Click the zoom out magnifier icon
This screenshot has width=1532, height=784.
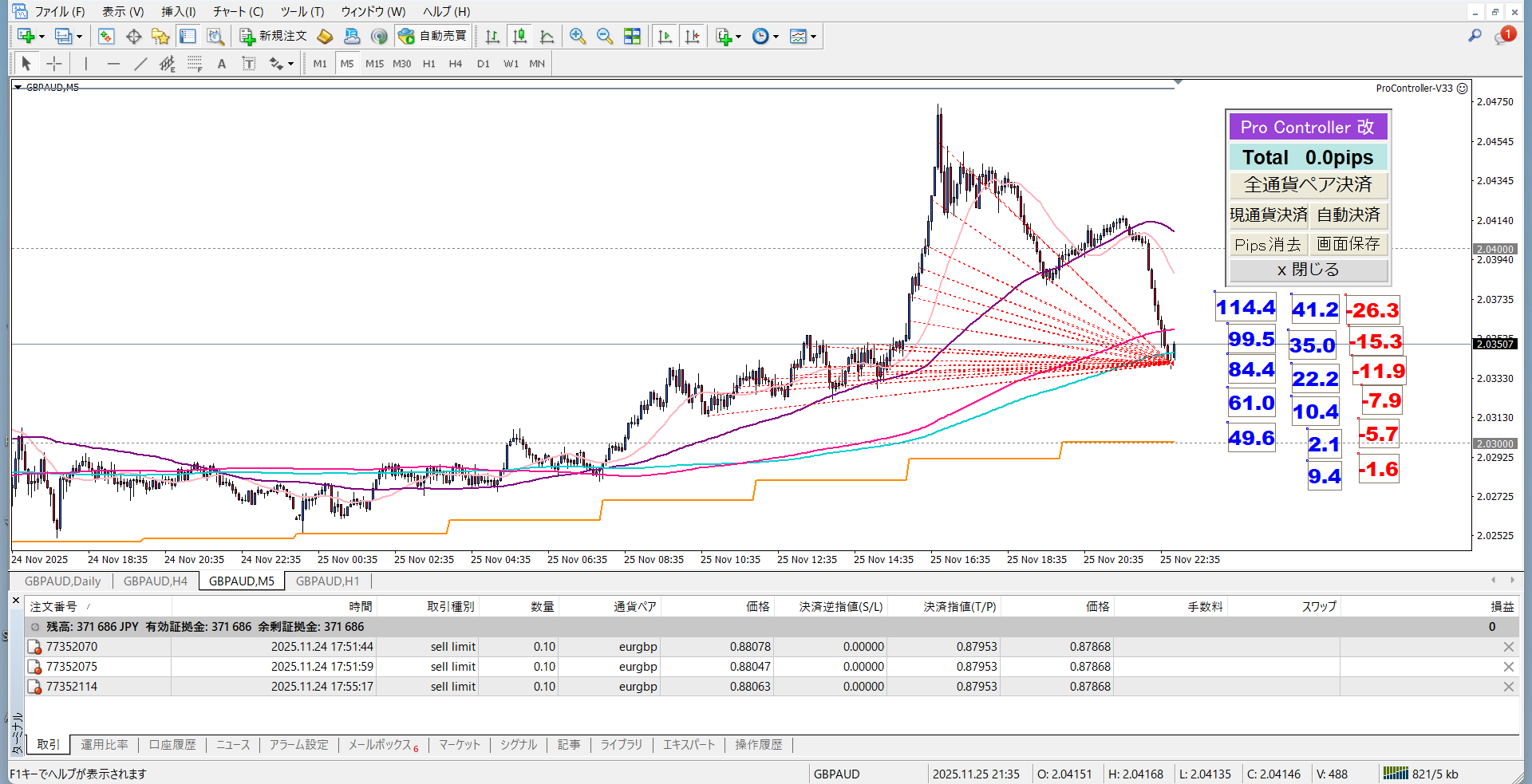605,37
